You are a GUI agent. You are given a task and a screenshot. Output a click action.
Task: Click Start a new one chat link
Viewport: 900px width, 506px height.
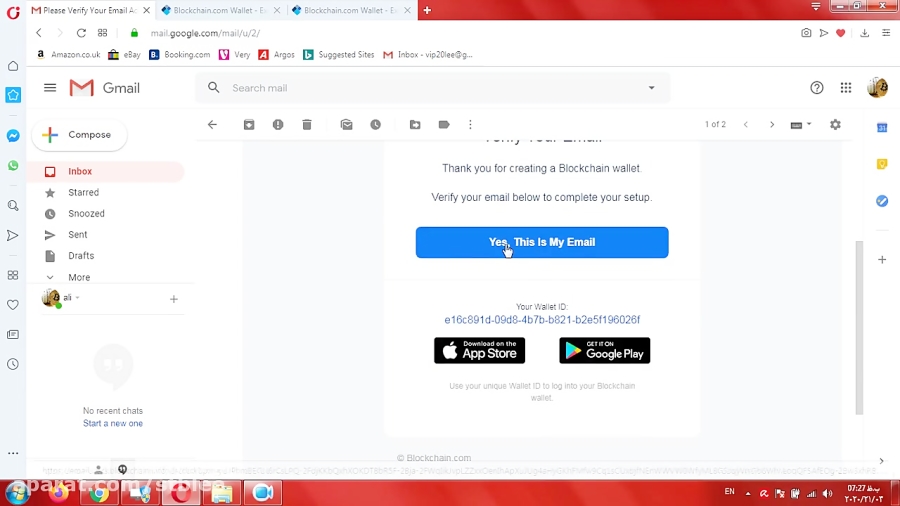click(x=112, y=423)
